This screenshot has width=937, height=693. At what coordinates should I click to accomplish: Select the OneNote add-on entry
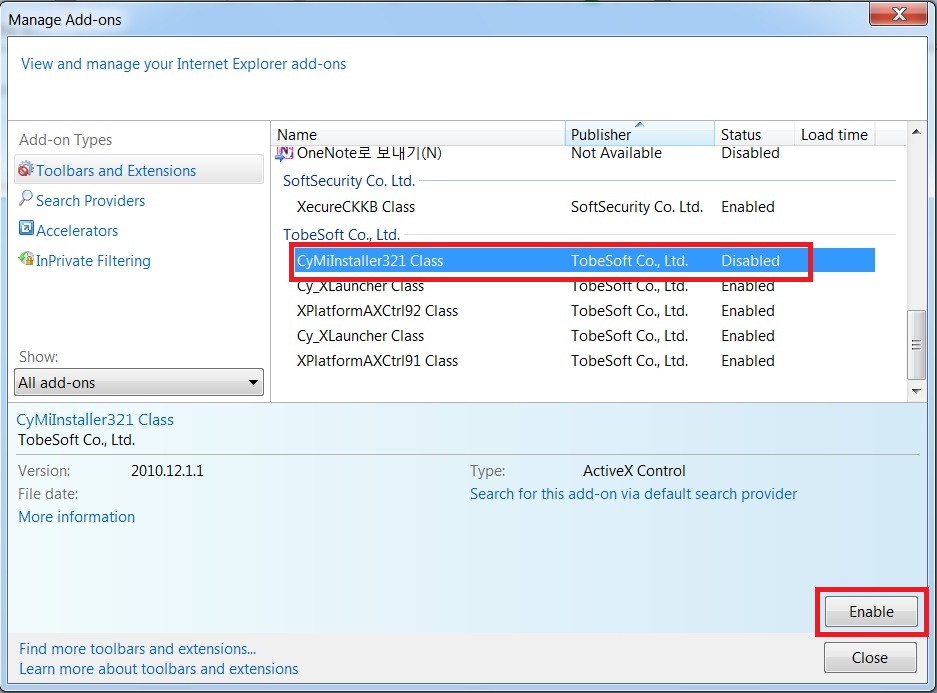click(368, 154)
